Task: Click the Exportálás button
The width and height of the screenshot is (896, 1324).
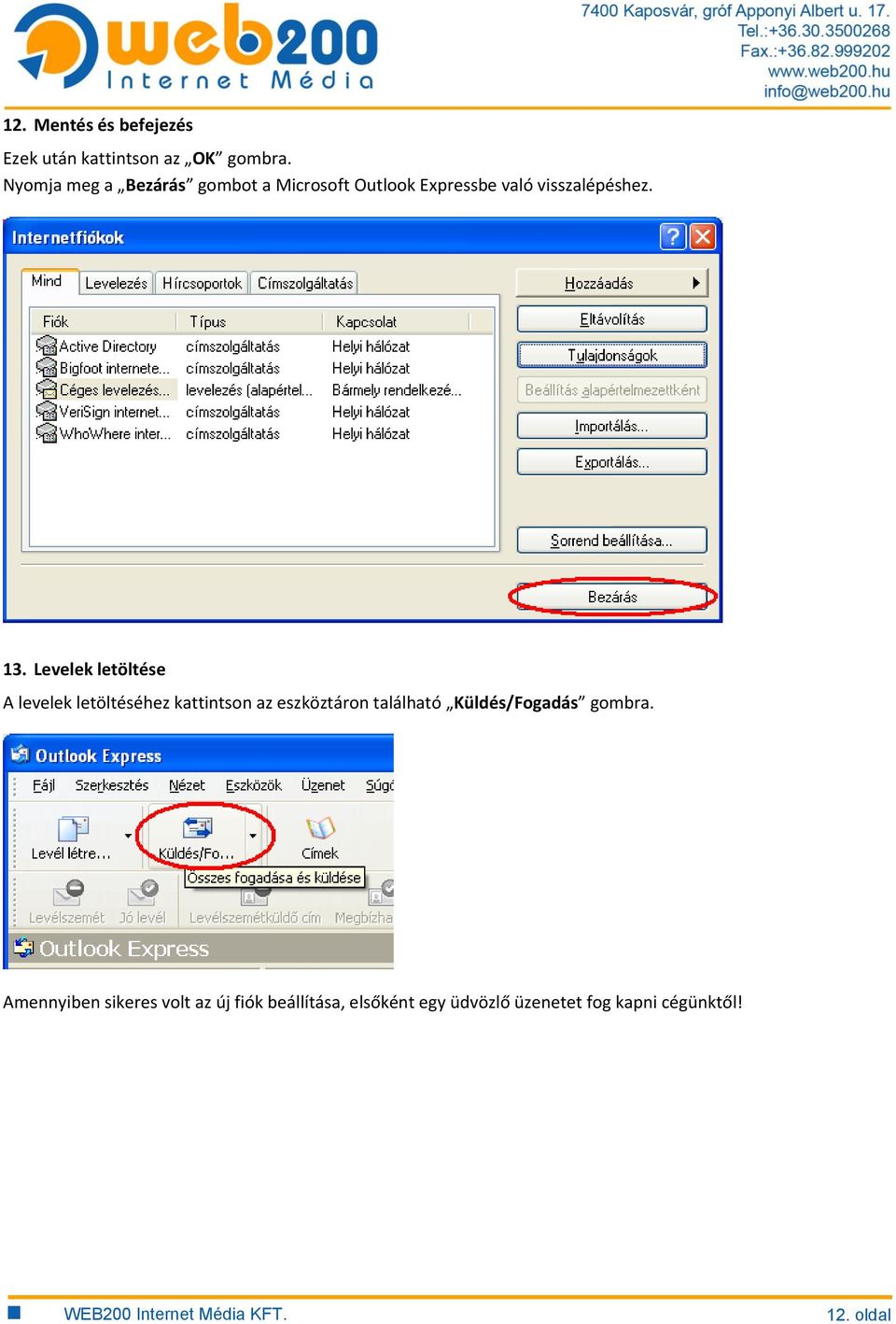Action: (612, 461)
